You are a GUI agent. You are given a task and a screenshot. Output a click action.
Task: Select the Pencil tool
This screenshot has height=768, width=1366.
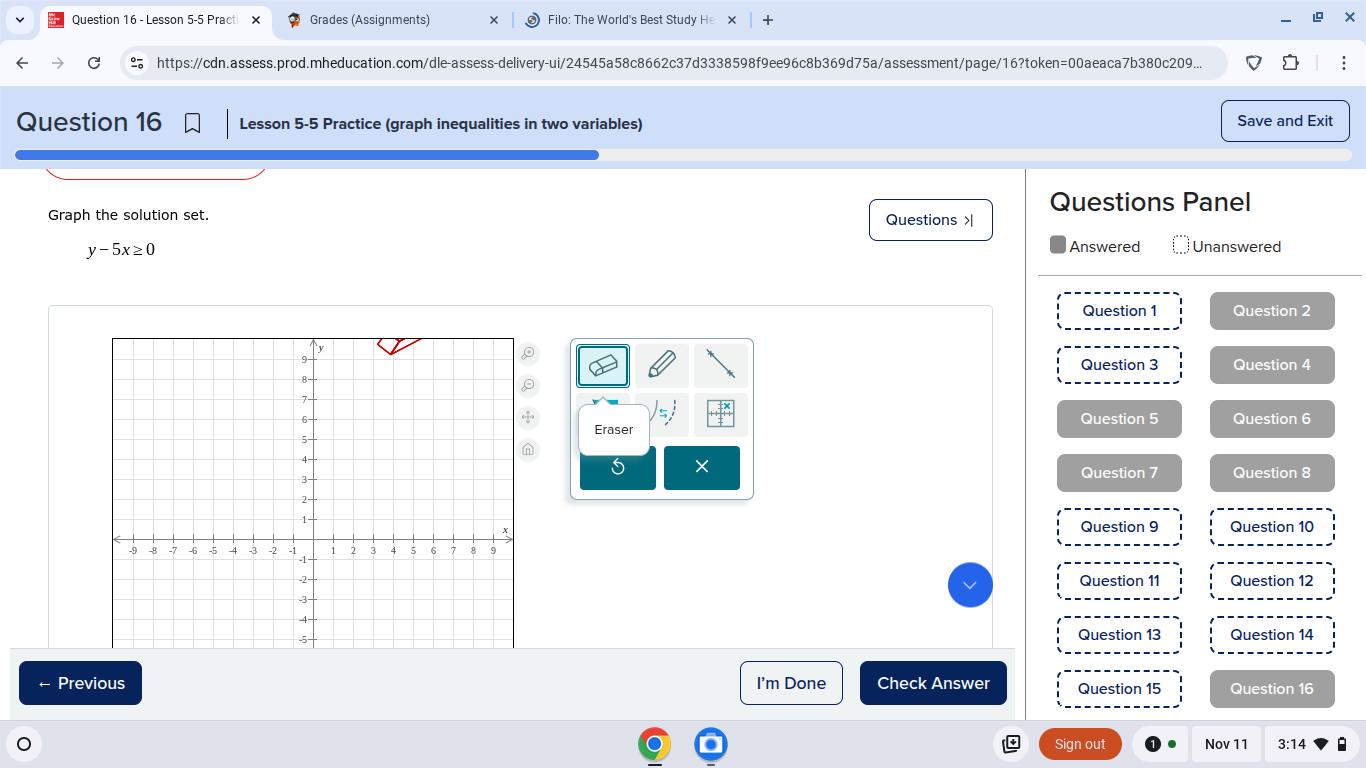point(662,366)
